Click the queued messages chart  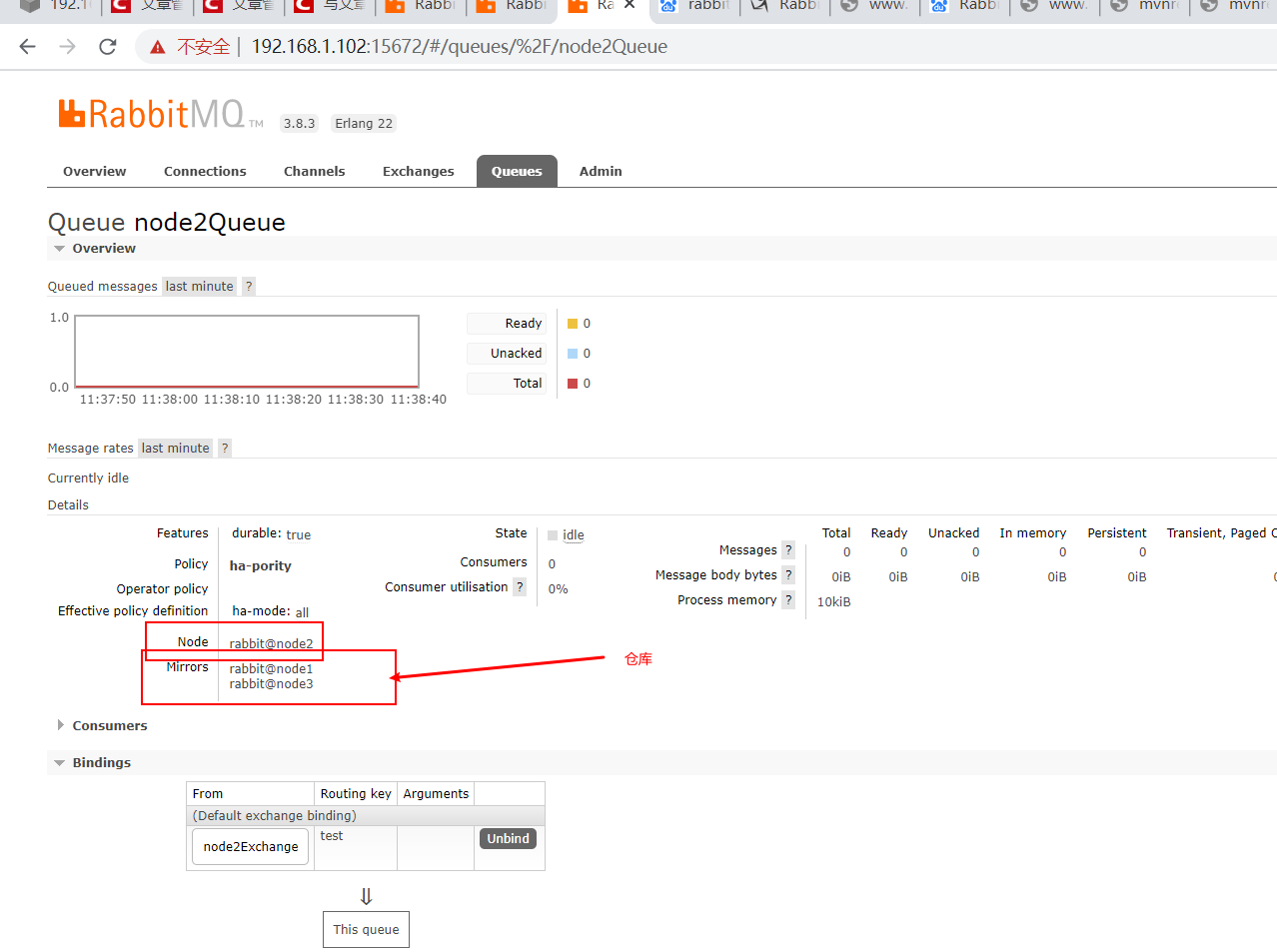point(247,352)
